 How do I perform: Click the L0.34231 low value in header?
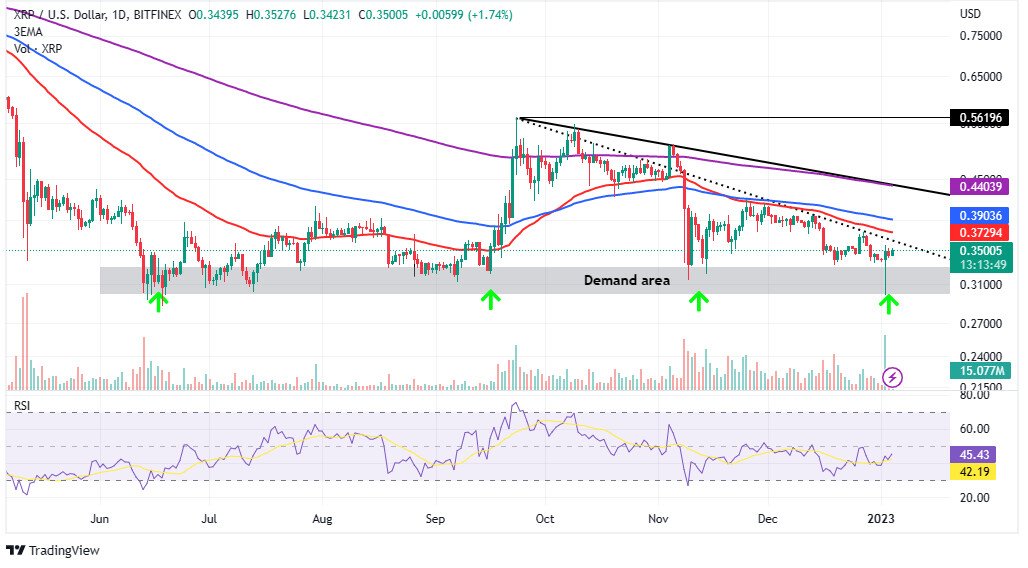[x=326, y=14]
